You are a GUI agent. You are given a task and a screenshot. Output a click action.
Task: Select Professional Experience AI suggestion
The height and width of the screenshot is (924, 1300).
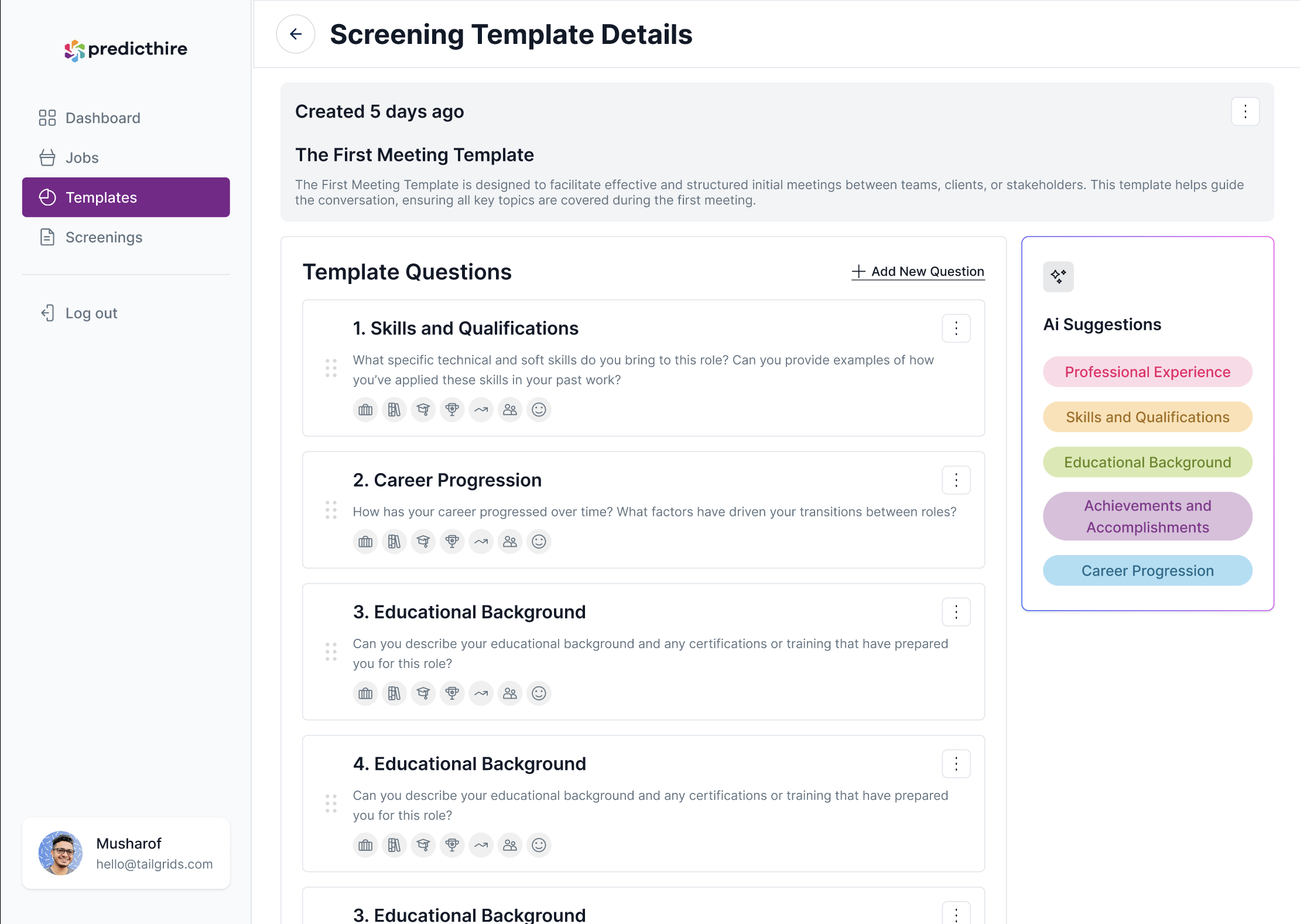coord(1148,371)
